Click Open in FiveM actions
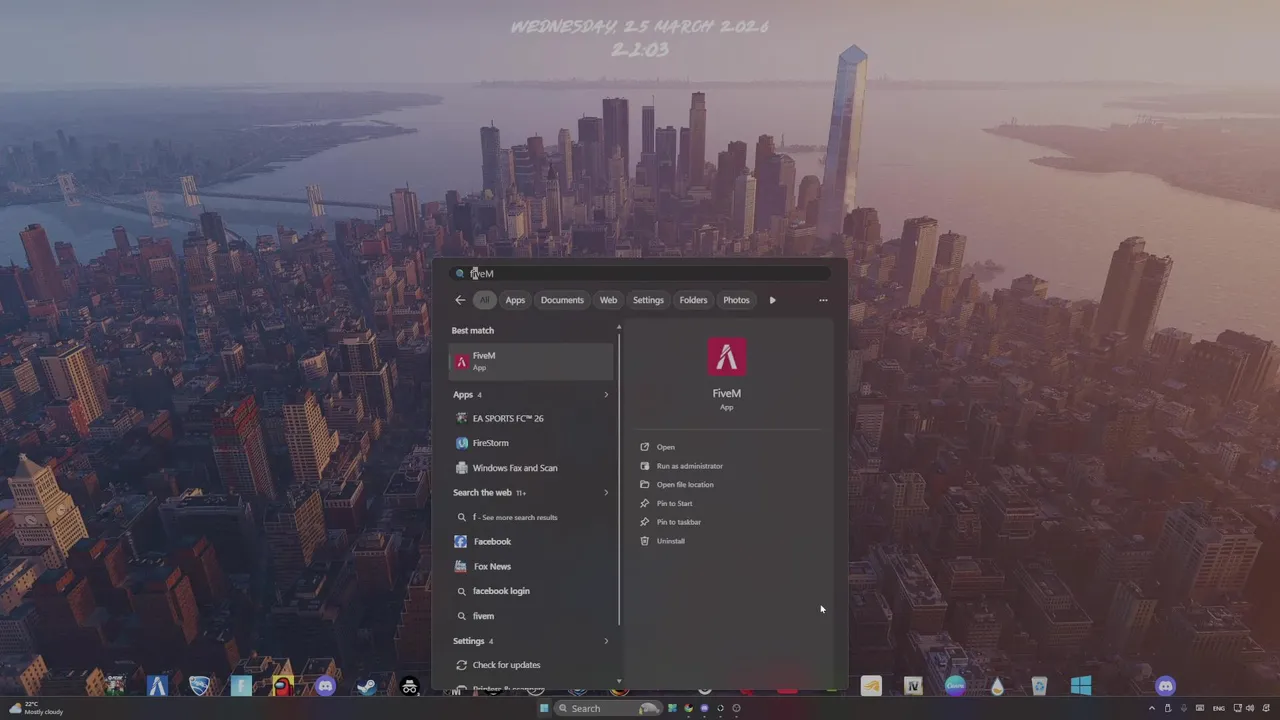Screen dimensions: 1280x720 coord(658,447)
